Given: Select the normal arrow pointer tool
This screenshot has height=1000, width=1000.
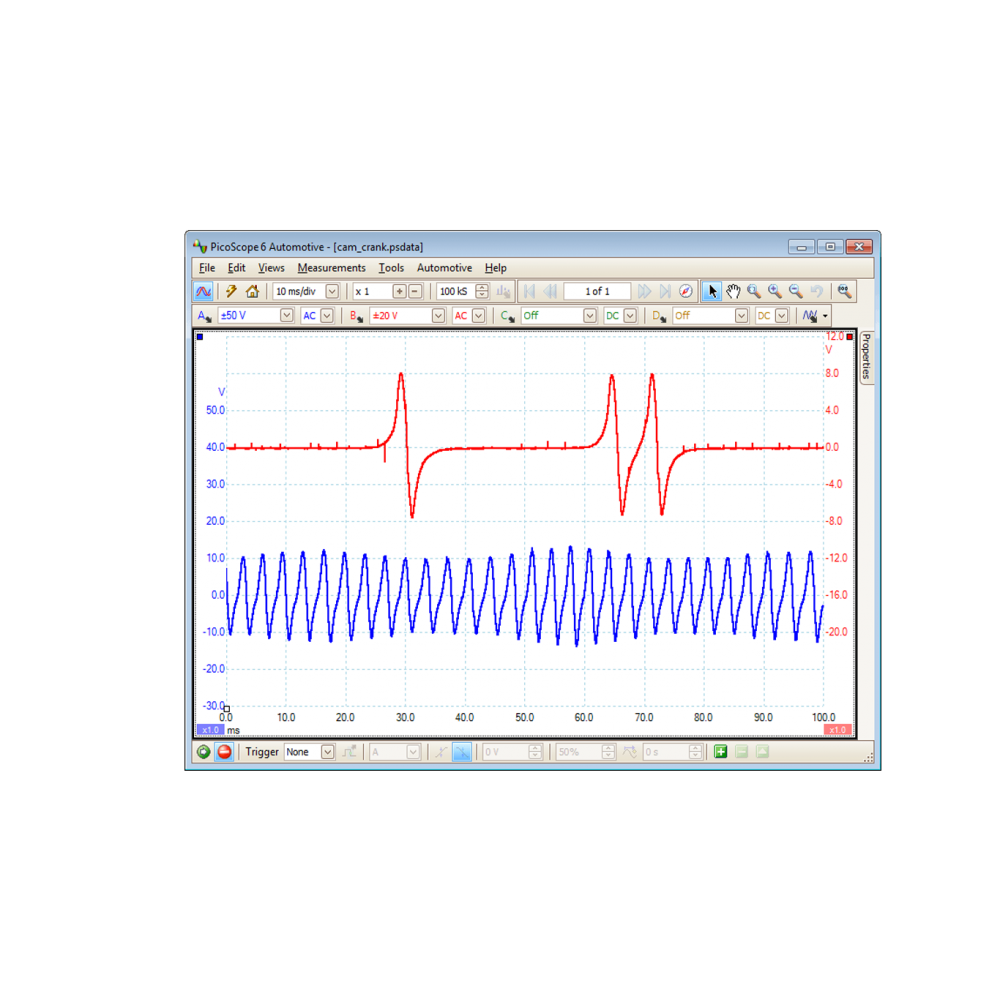Looking at the screenshot, I should point(712,291).
